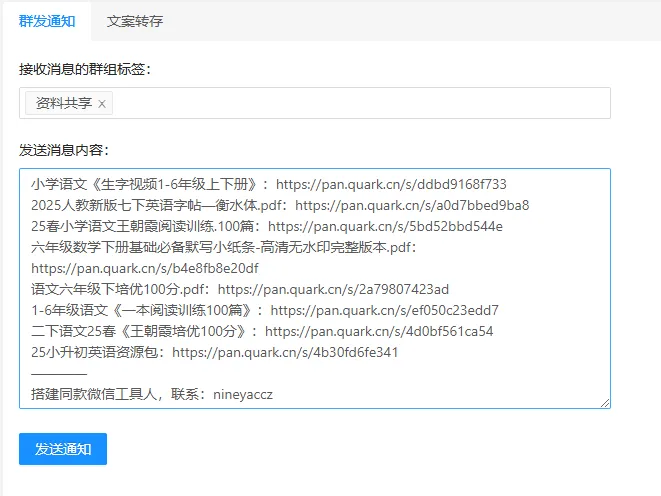Select the 资料共享 tag chip
The image size is (661, 496).
[69, 103]
